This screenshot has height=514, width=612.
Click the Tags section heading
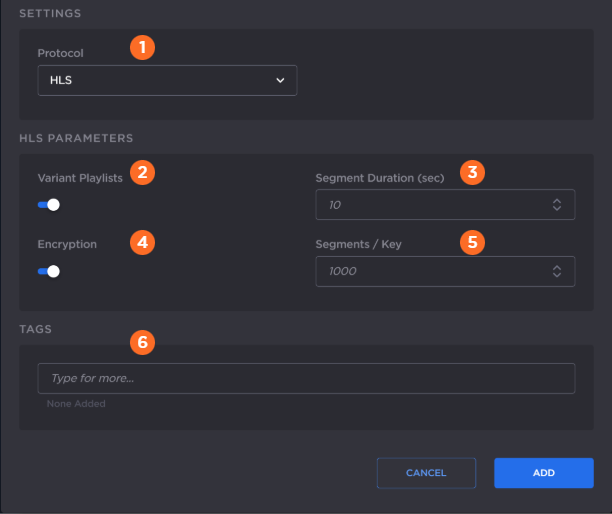pyautogui.click(x=36, y=328)
